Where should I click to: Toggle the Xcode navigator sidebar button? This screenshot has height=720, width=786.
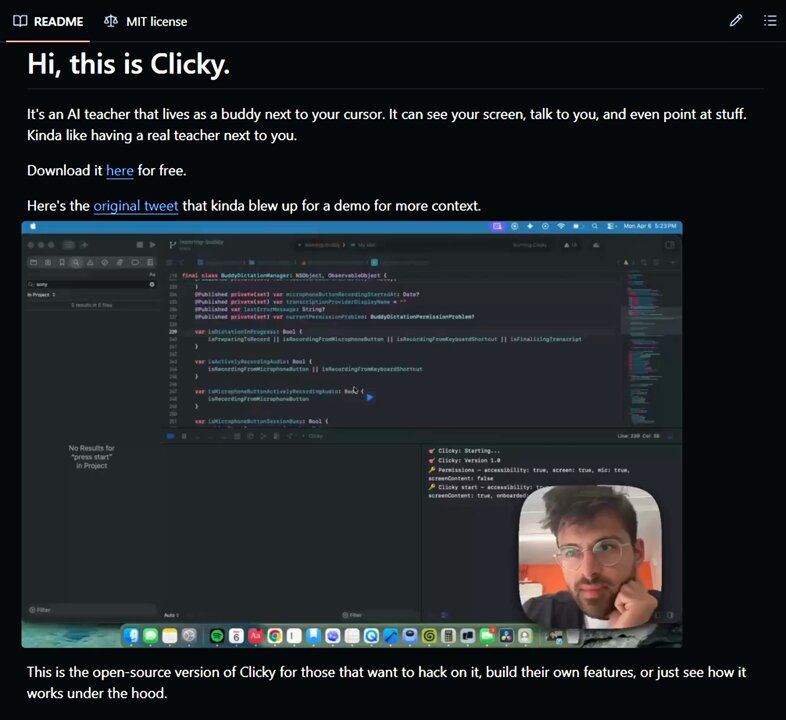tap(69, 245)
